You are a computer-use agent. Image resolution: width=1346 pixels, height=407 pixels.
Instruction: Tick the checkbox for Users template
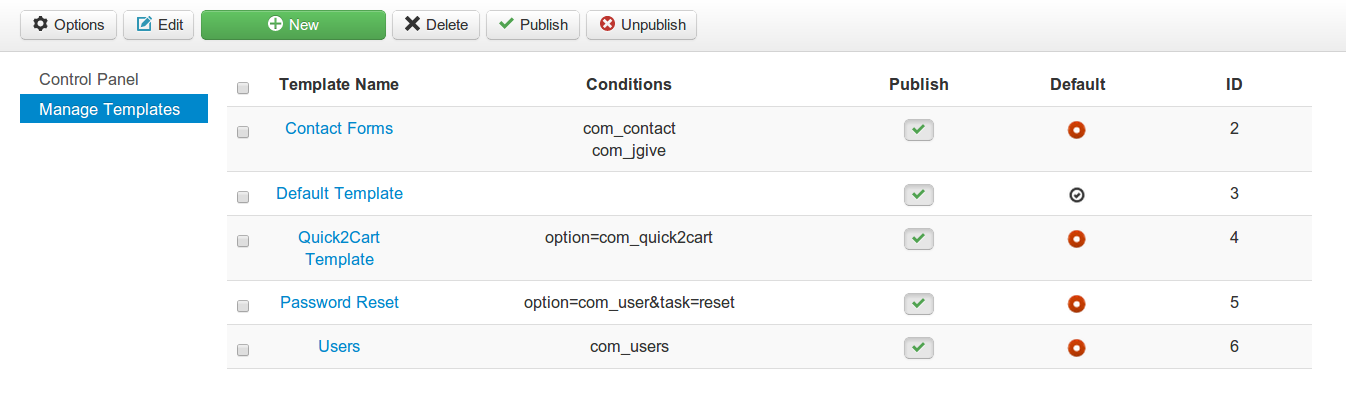[243, 350]
